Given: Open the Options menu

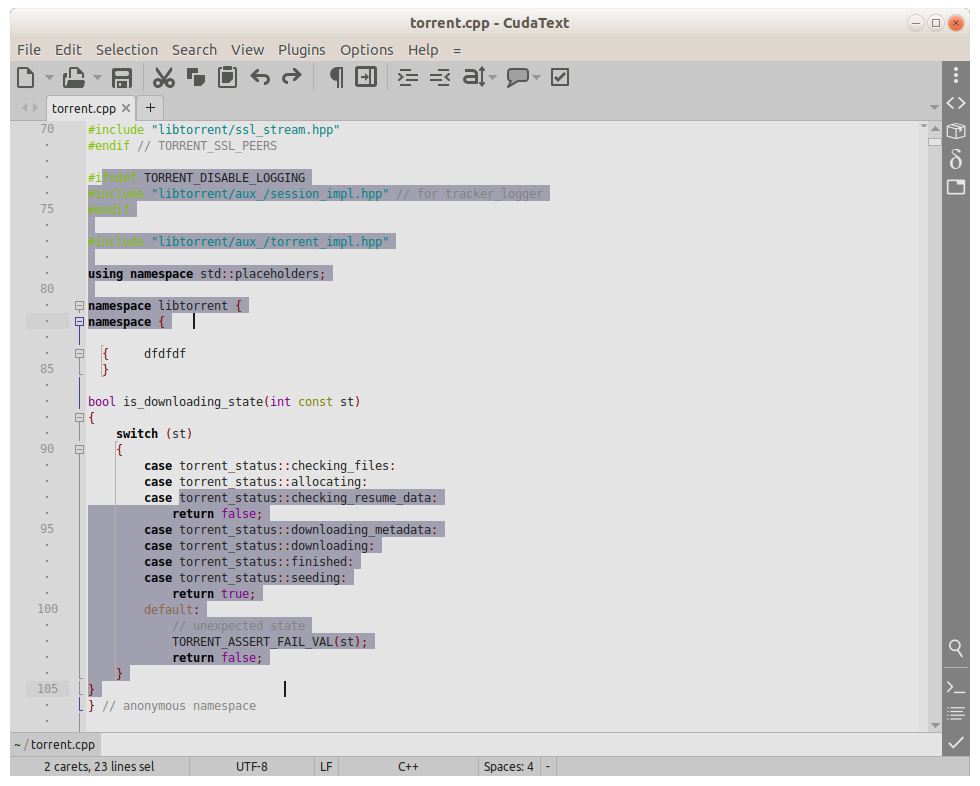Looking at the screenshot, I should 367,50.
